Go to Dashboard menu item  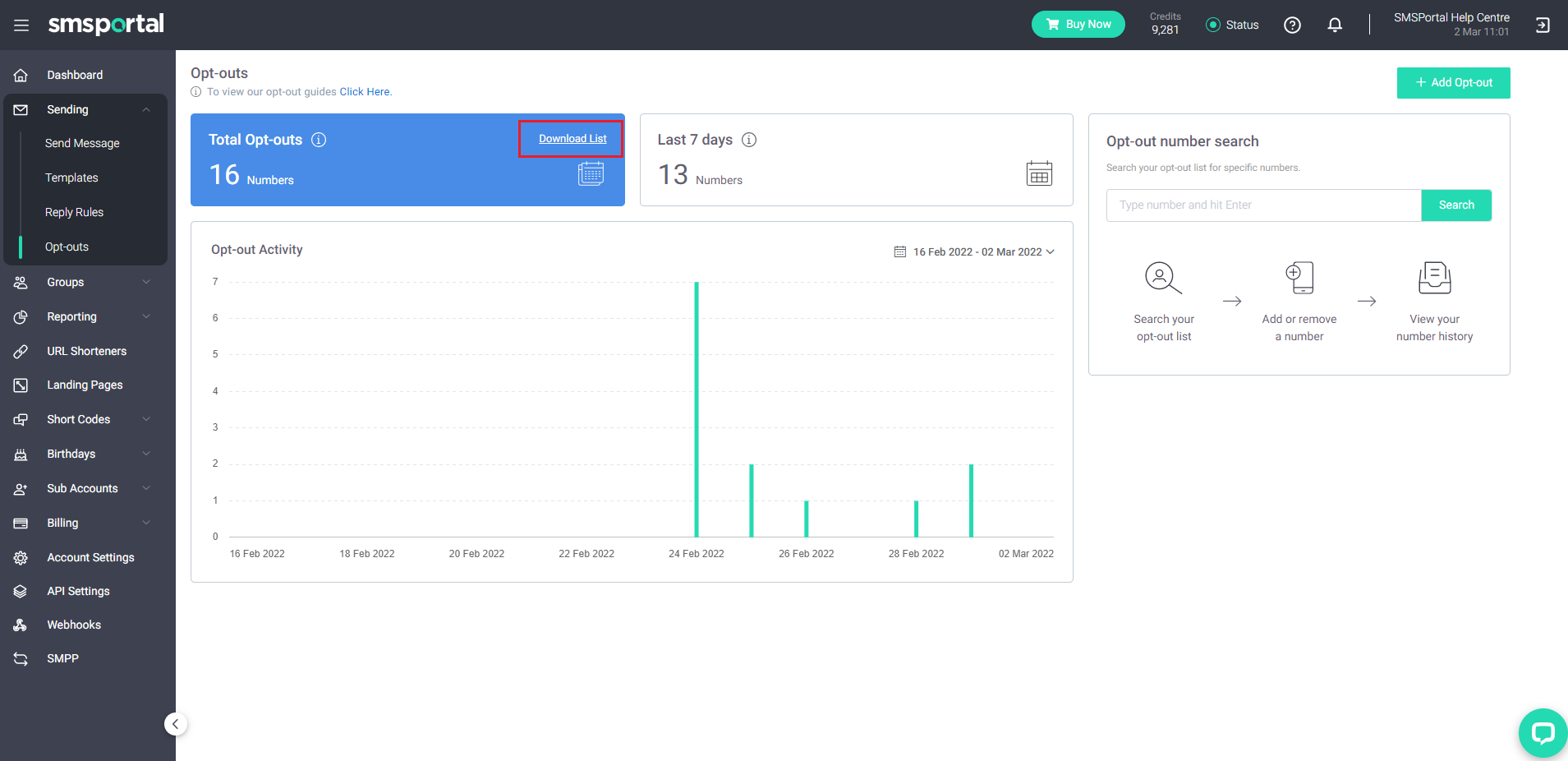point(75,75)
